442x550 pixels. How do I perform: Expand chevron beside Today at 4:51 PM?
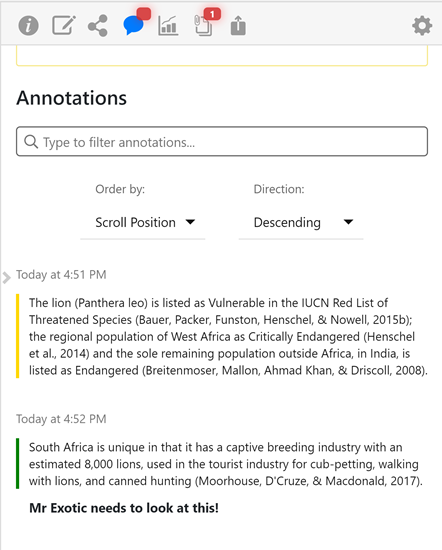[6, 277]
